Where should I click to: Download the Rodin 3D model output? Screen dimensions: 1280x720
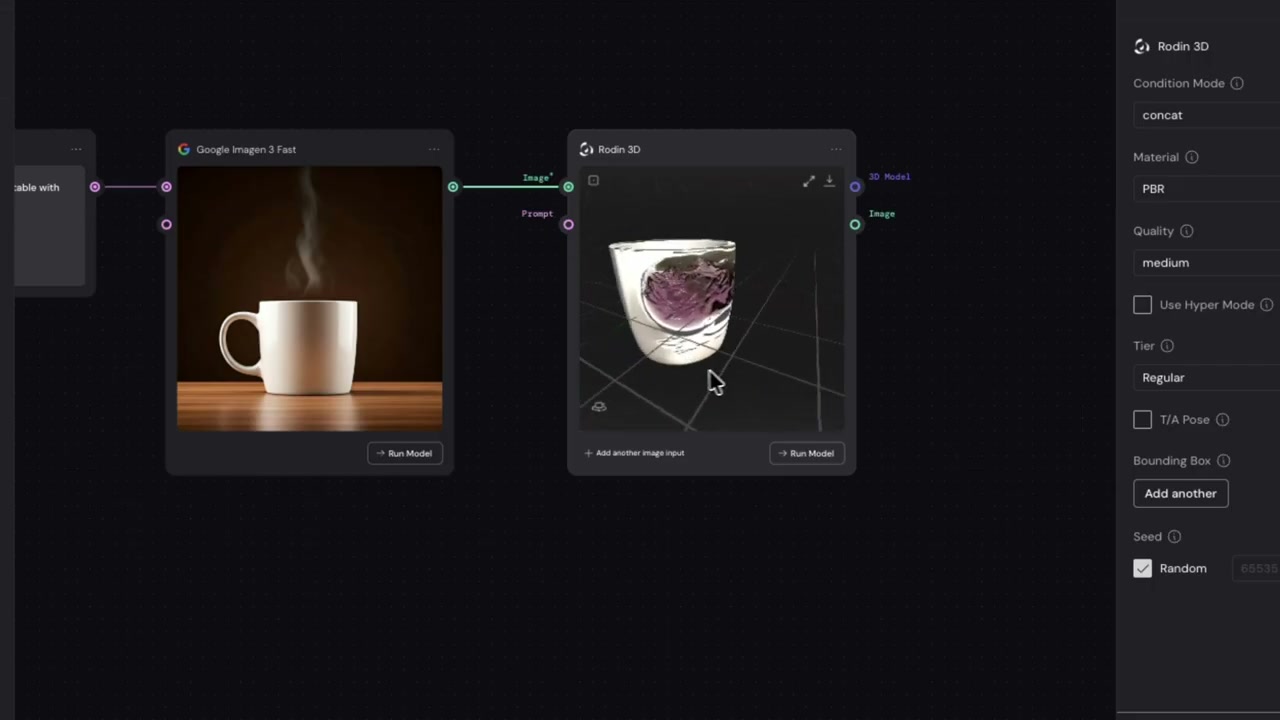point(829,181)
